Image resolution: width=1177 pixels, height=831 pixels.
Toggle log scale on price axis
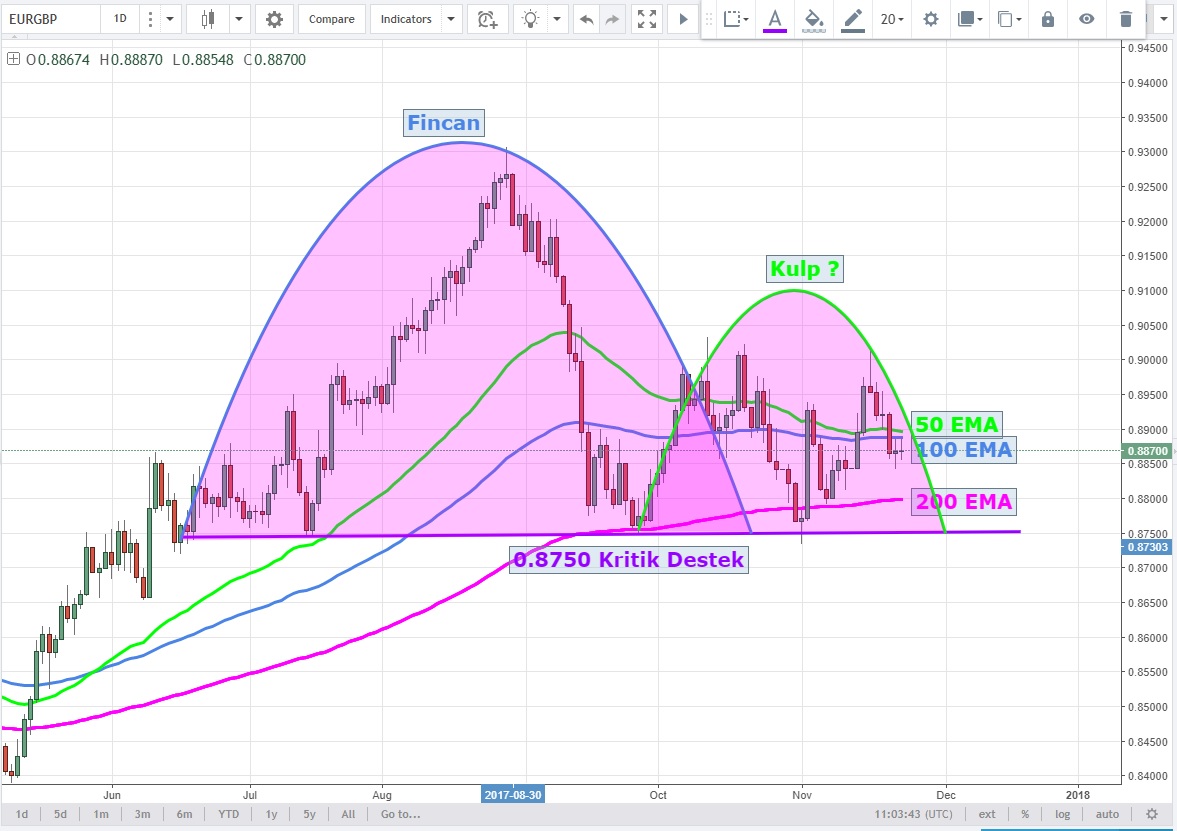[x=1060, y=814]
